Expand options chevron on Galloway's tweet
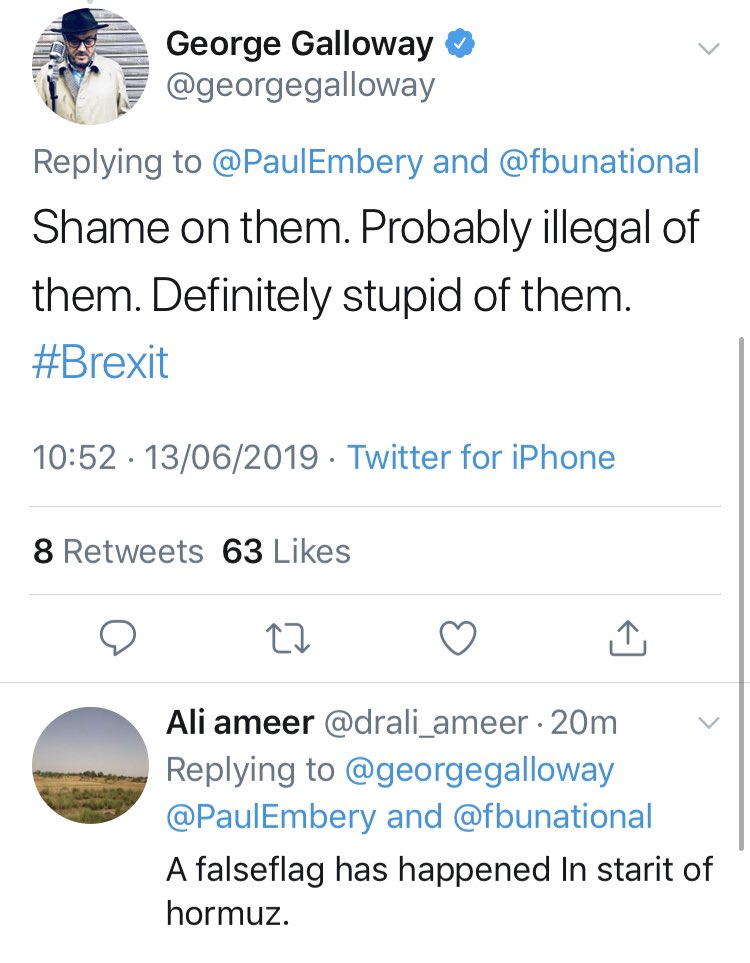This screenshot has width=750, height=963. click(x=708, y=48)
